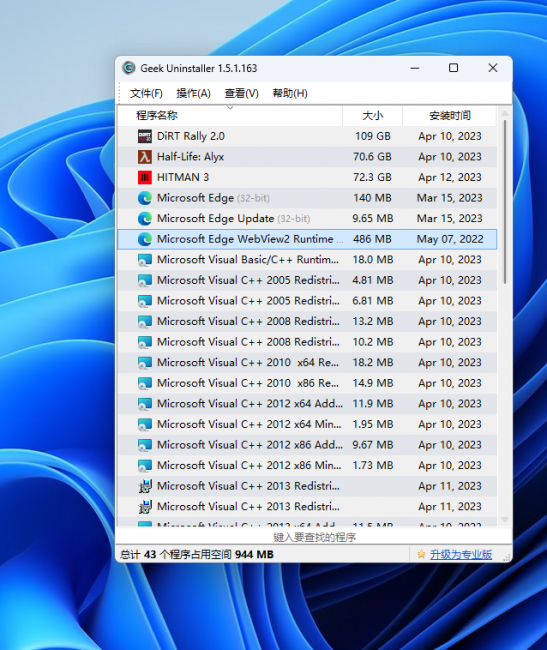Open the 升级为专业版 link

tap(461, 554)
